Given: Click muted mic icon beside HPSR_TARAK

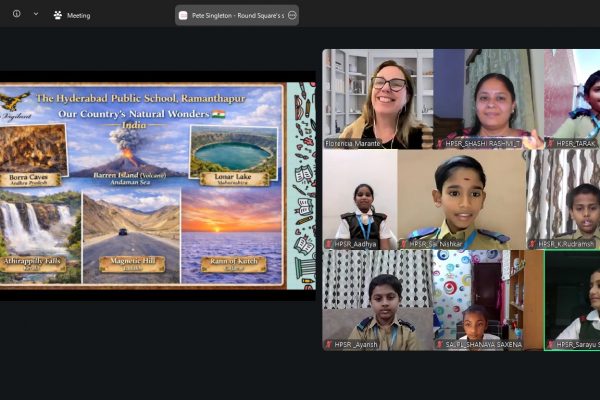Looking at the screenshot, I should tap(550, 144).
